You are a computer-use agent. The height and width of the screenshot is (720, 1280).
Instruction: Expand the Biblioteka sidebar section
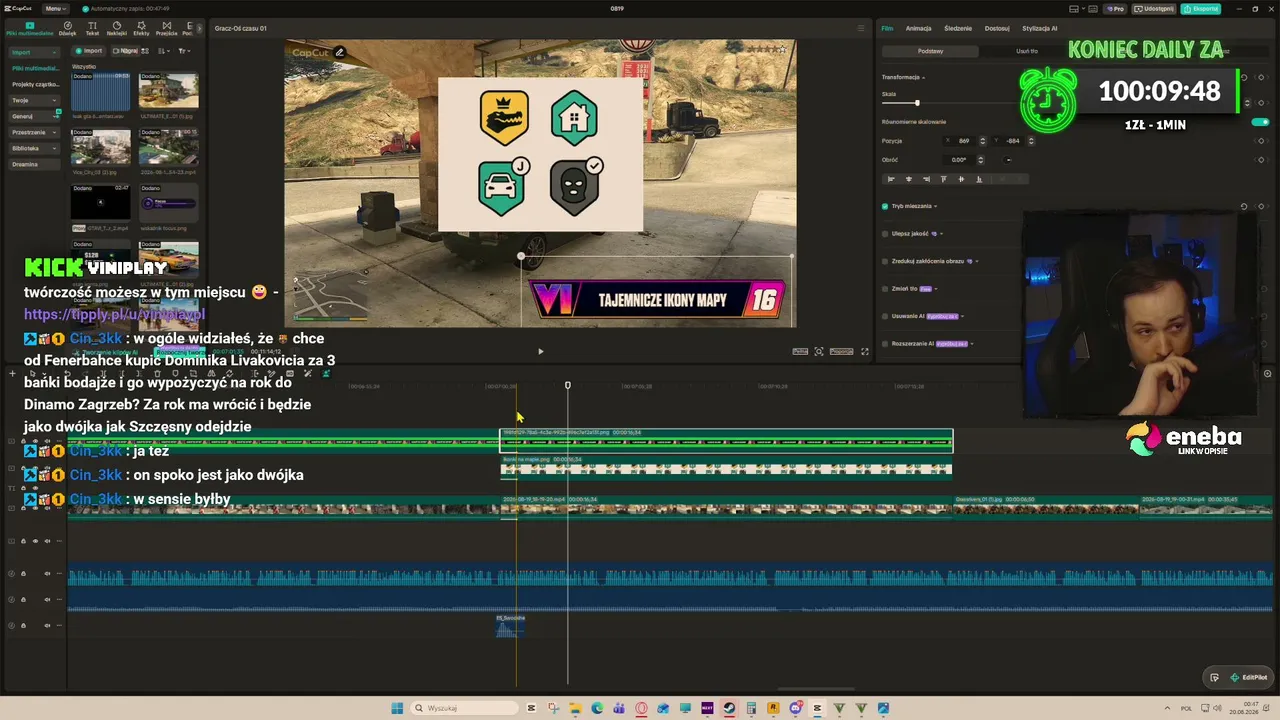coord(34,148)
